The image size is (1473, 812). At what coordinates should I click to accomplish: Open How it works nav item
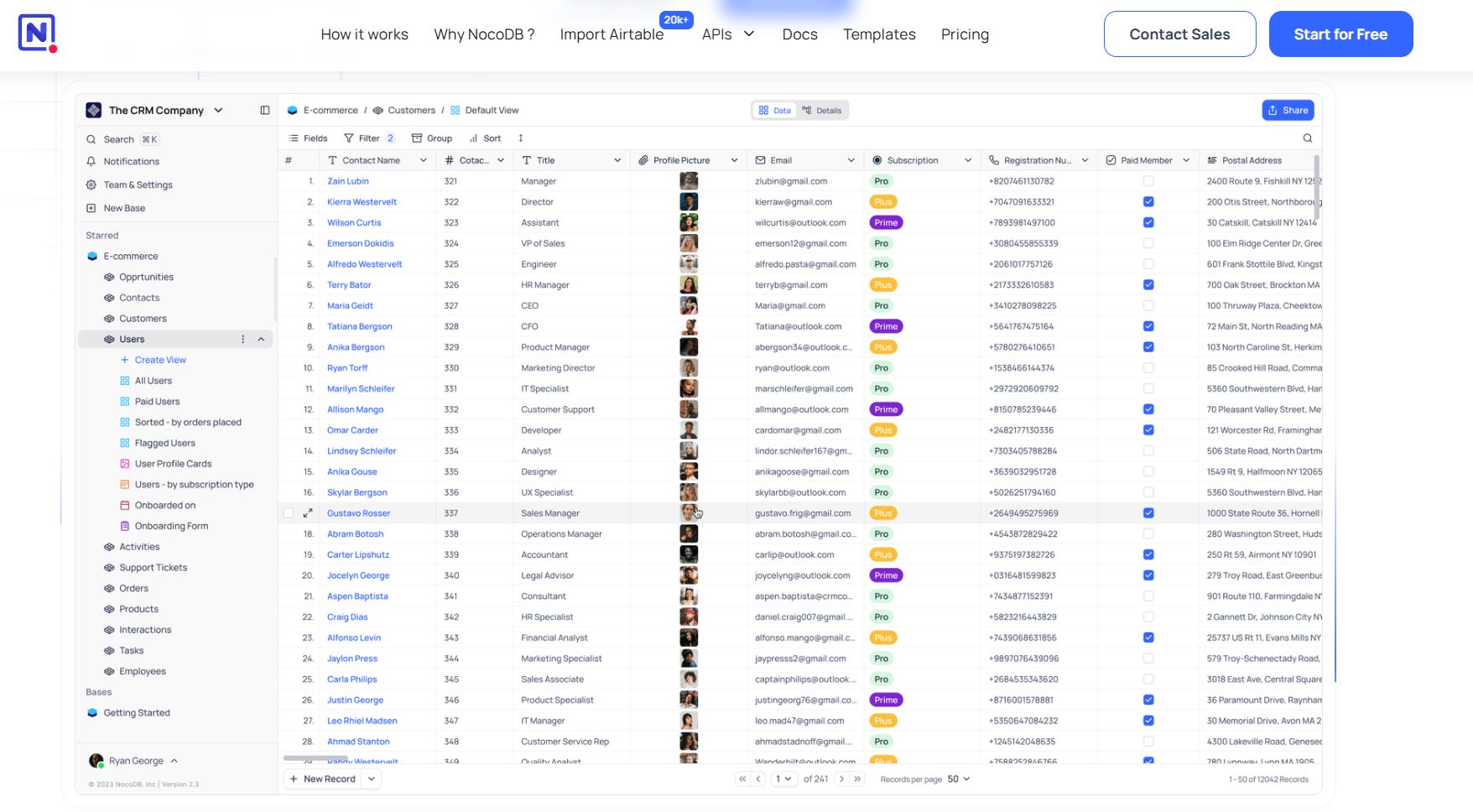pos(364,34)
